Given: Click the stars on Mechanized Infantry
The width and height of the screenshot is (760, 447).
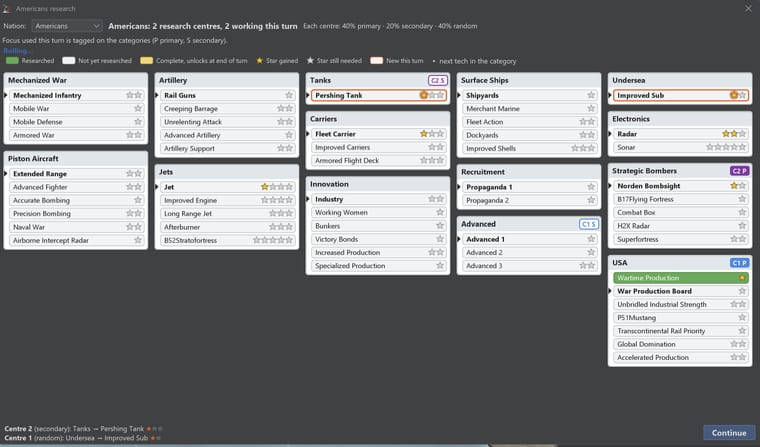Looking at the screenshot, I should (x=134, y=96).
